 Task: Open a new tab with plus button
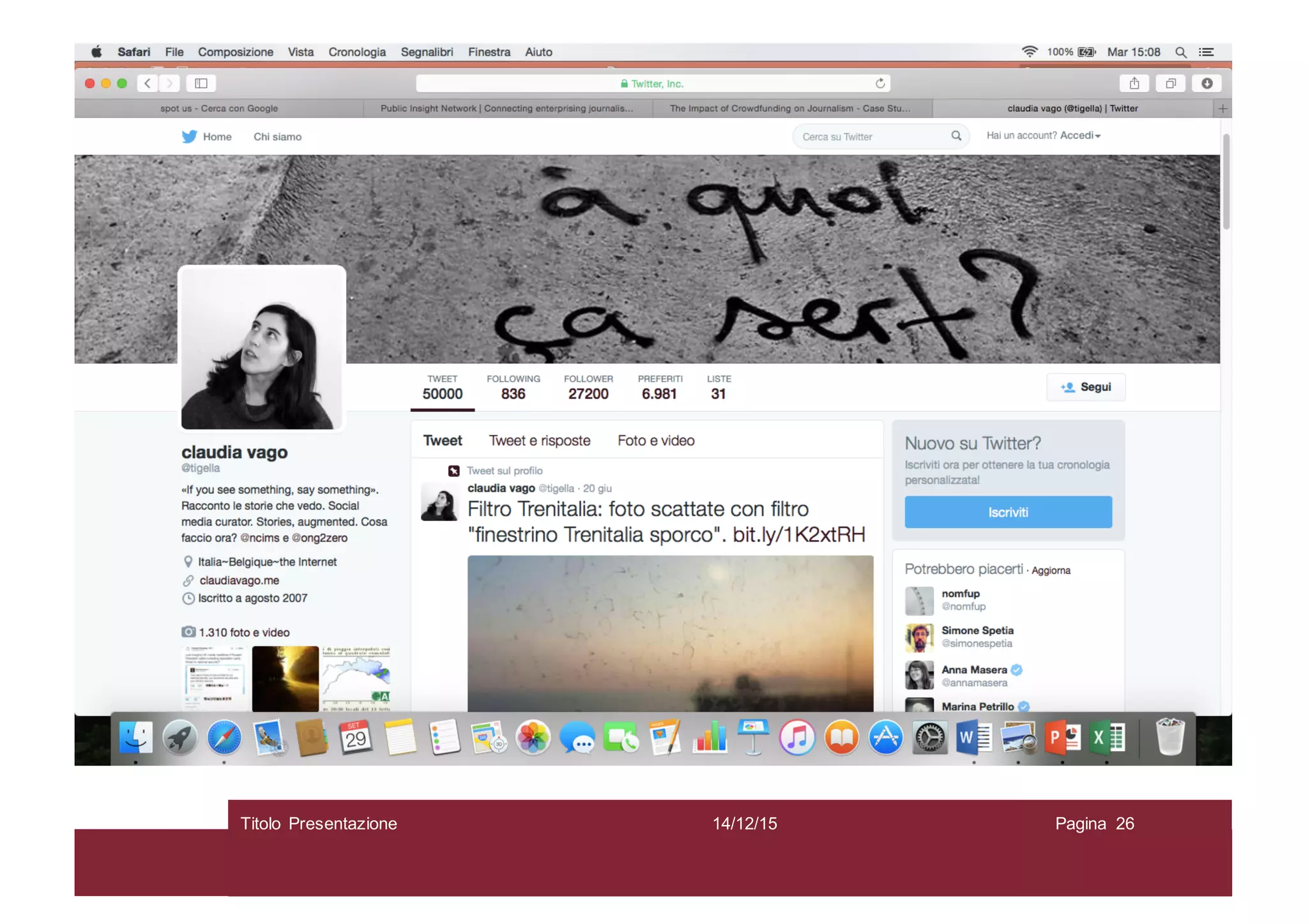click(x=1222, y=109)
